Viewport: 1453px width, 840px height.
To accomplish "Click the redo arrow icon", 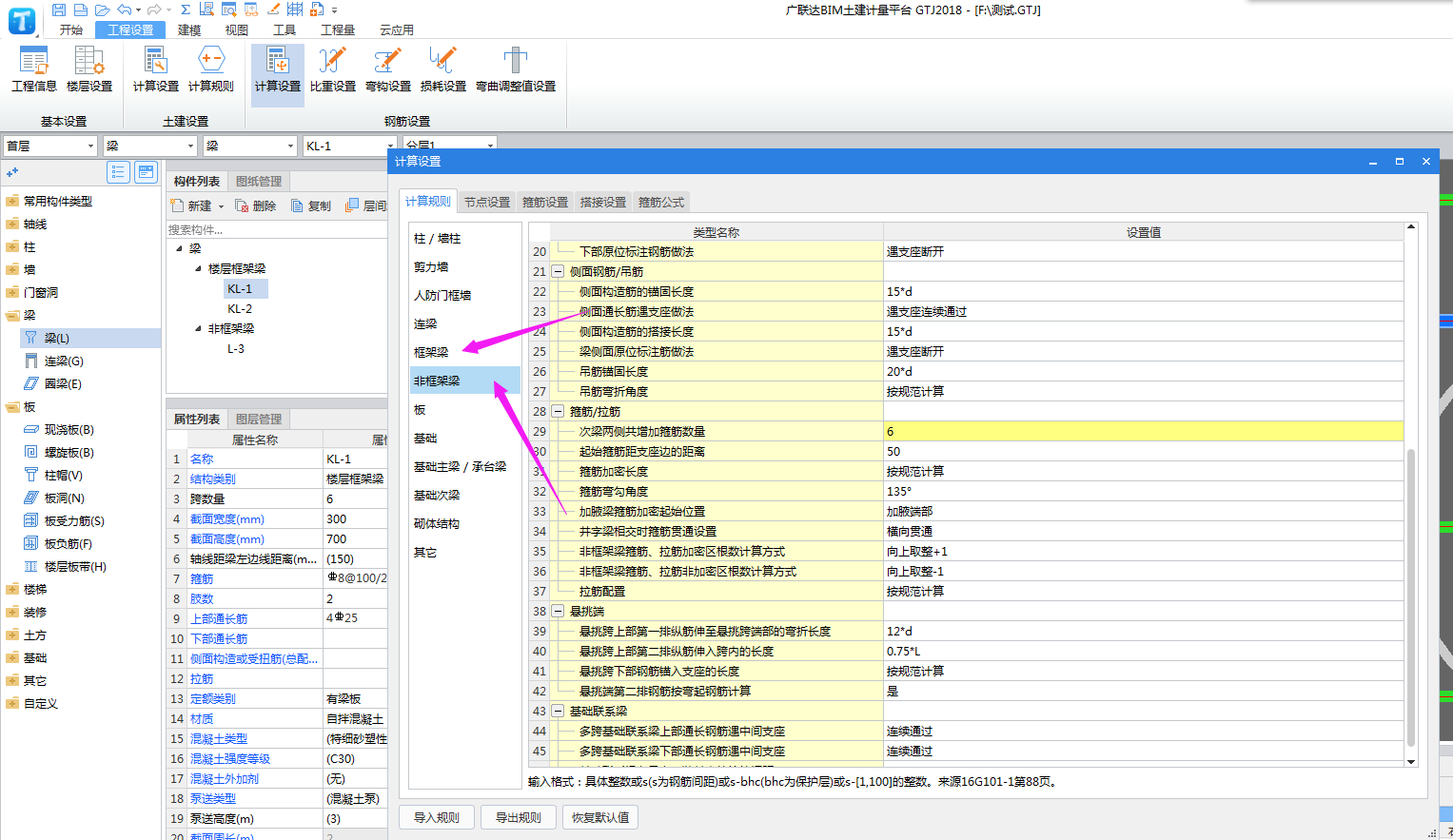I will (153, 10).
